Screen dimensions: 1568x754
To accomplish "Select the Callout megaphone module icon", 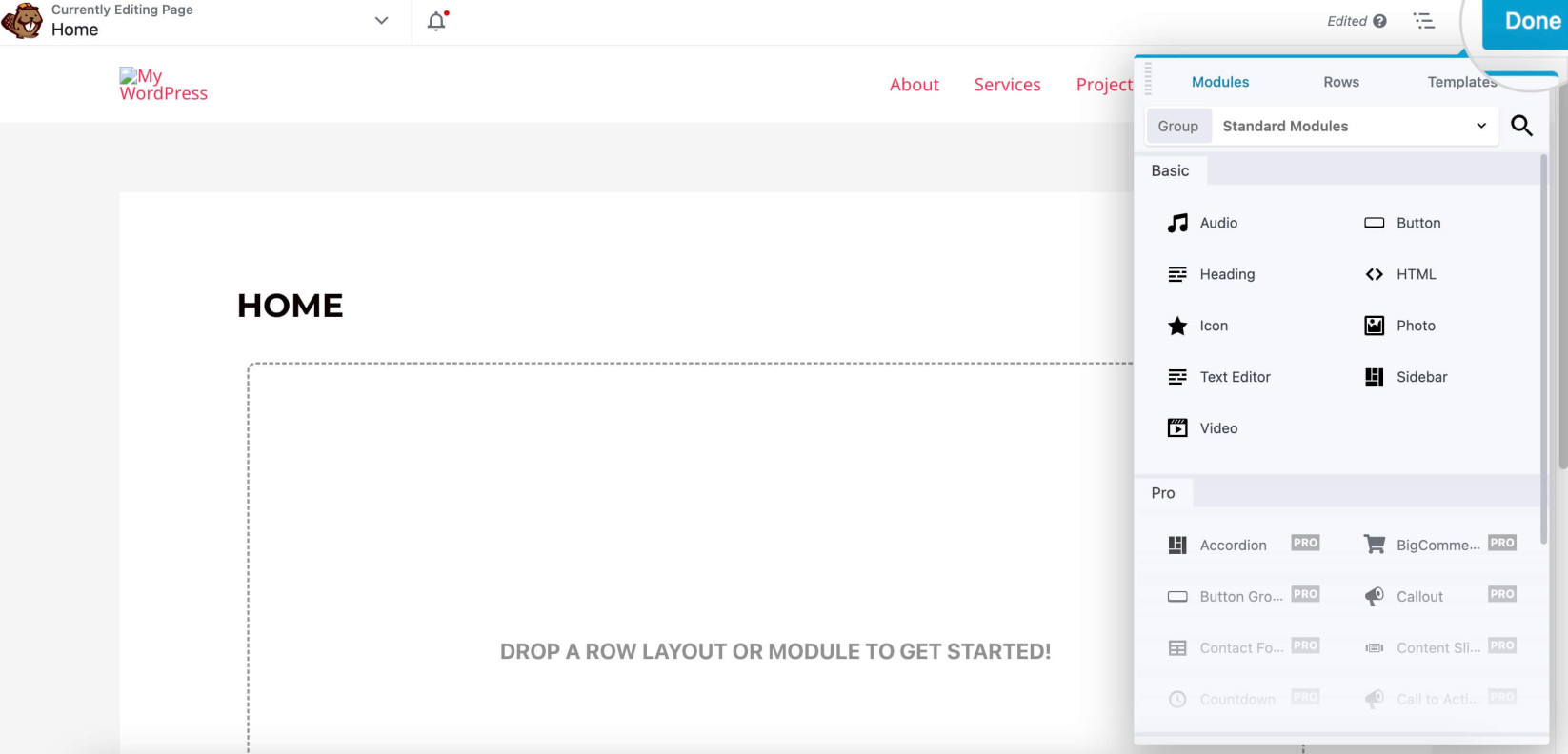I will (x=1374, y=596).
